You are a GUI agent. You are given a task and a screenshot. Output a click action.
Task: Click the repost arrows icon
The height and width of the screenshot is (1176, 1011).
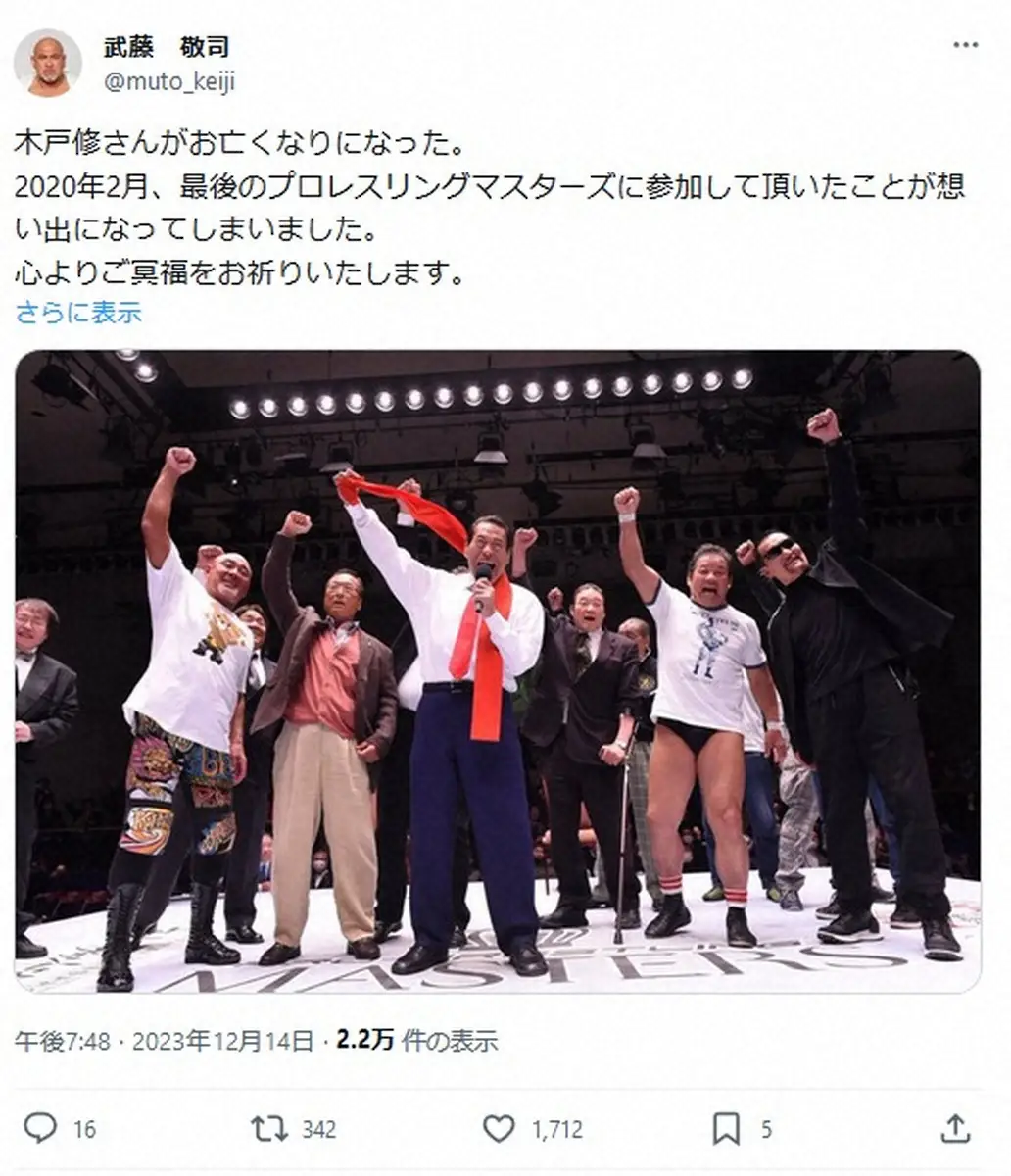(x=268, y=1128)
